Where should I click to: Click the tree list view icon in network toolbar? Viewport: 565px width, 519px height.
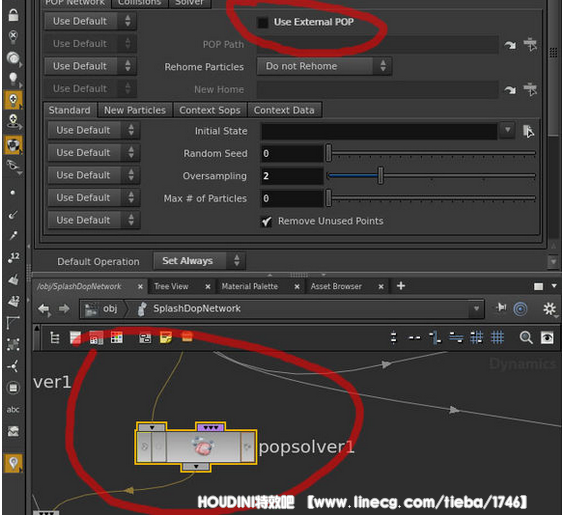[x=55, y=338]
